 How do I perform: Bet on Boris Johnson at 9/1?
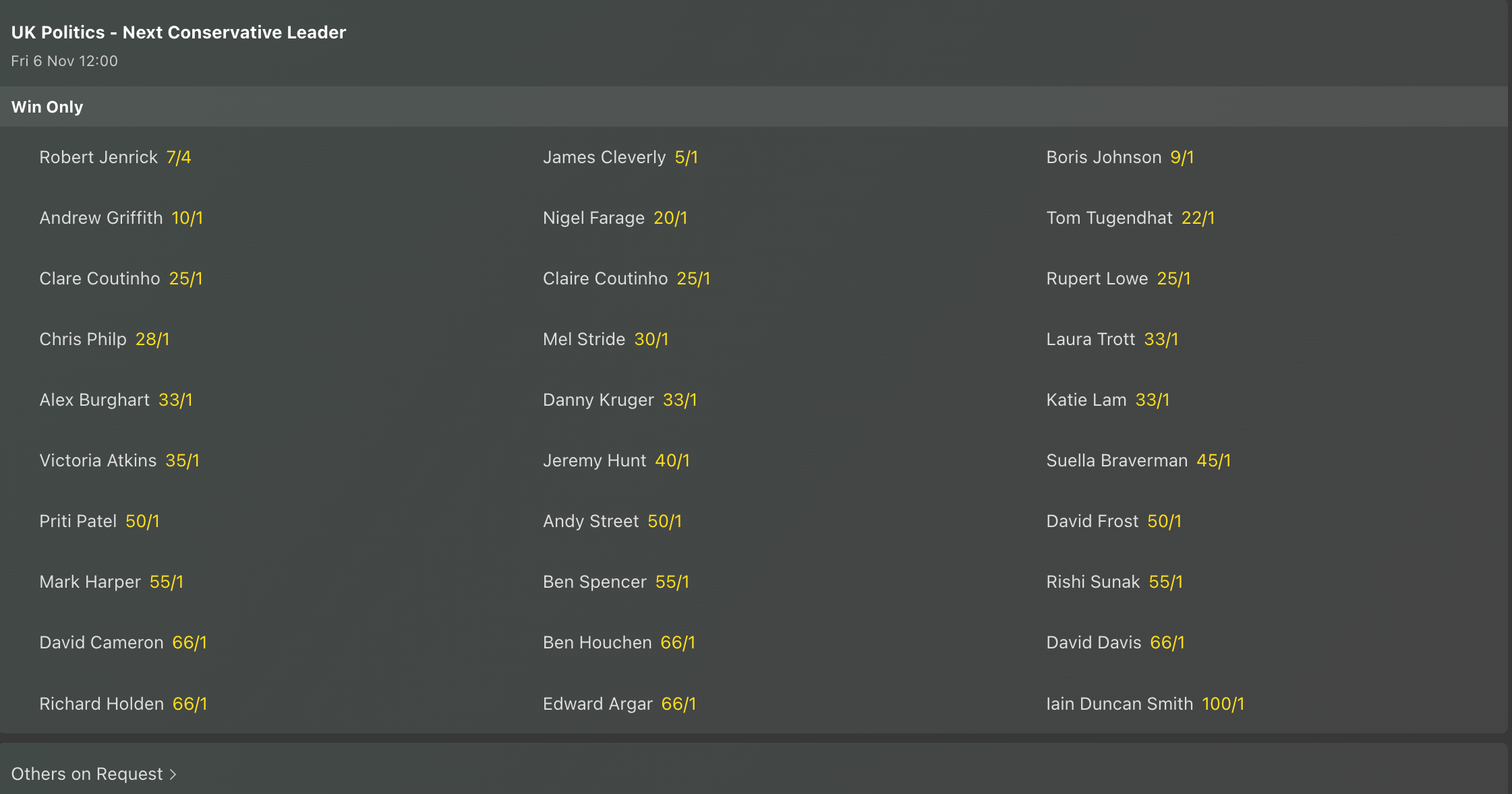coord(1182,158)
